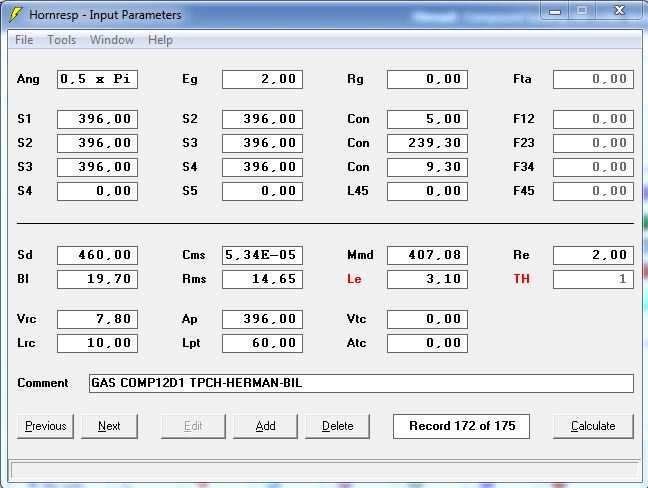Click the Sd field showing 460,00
This screenshot has height=488, width=648.
click(98, 255)
